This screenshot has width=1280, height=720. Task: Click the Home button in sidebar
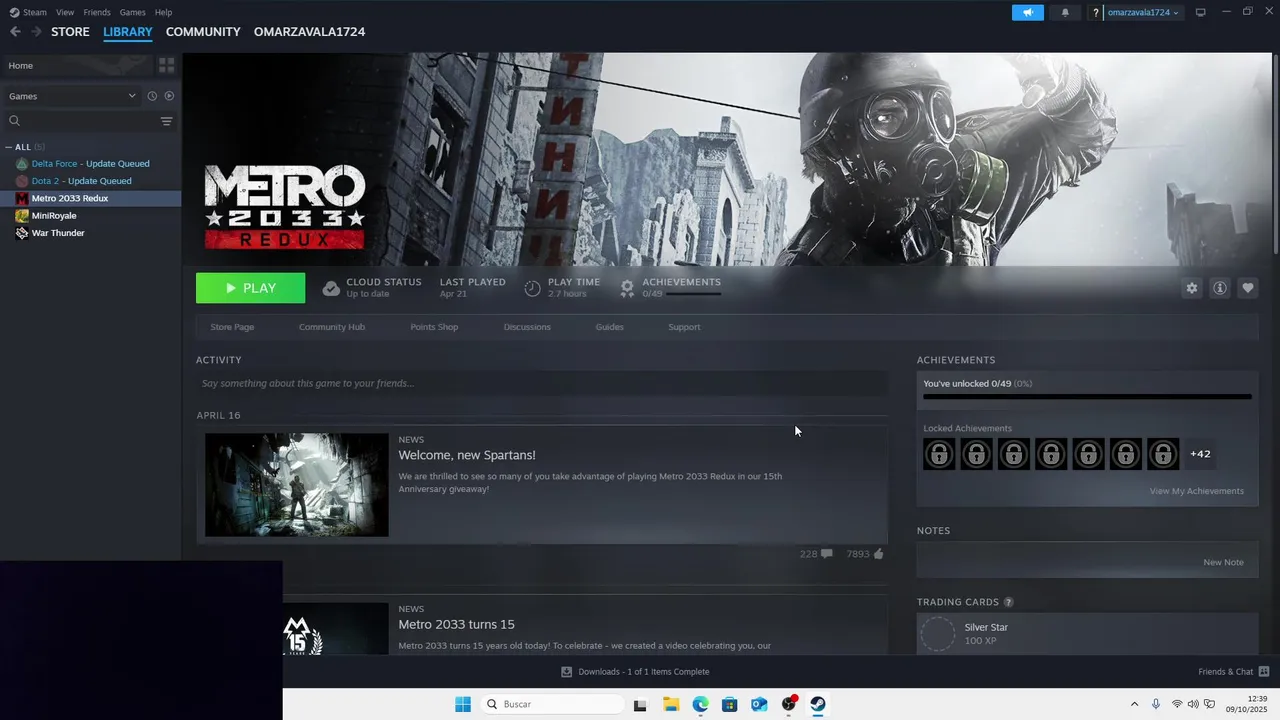click(76, 65)
